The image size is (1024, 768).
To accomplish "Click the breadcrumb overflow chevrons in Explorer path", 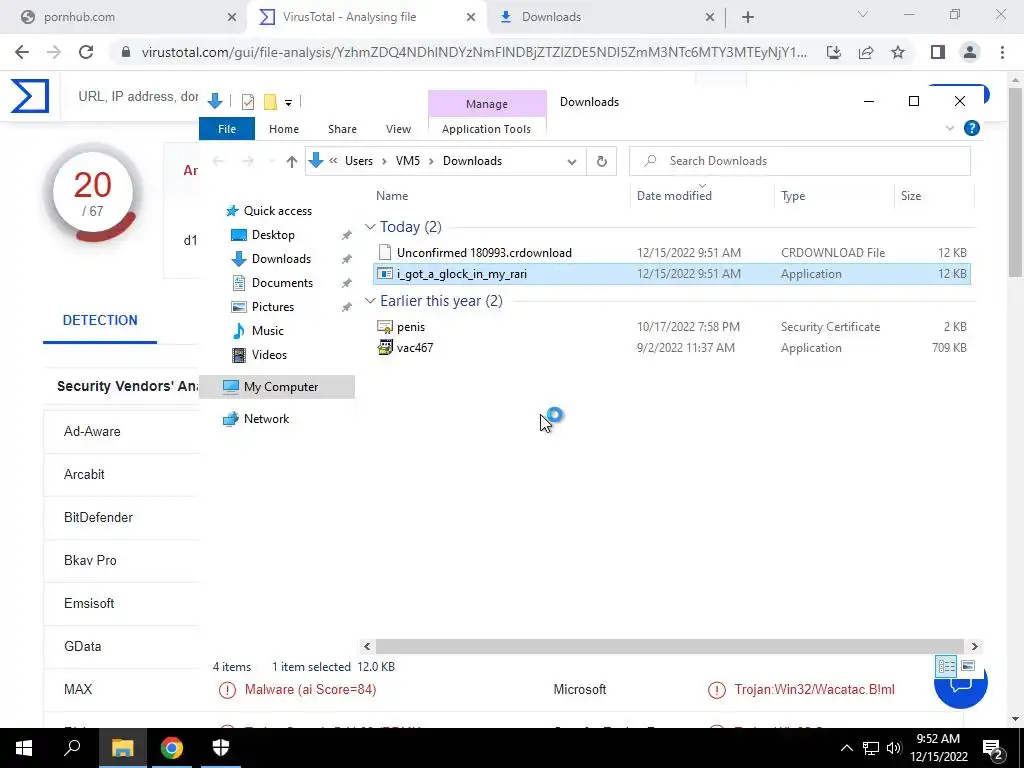I will click(333, 161).
